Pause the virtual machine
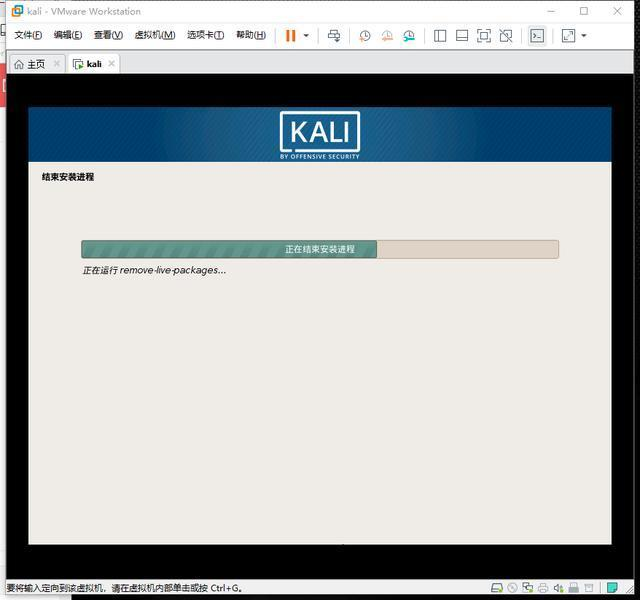 click(x=290, y=36)
